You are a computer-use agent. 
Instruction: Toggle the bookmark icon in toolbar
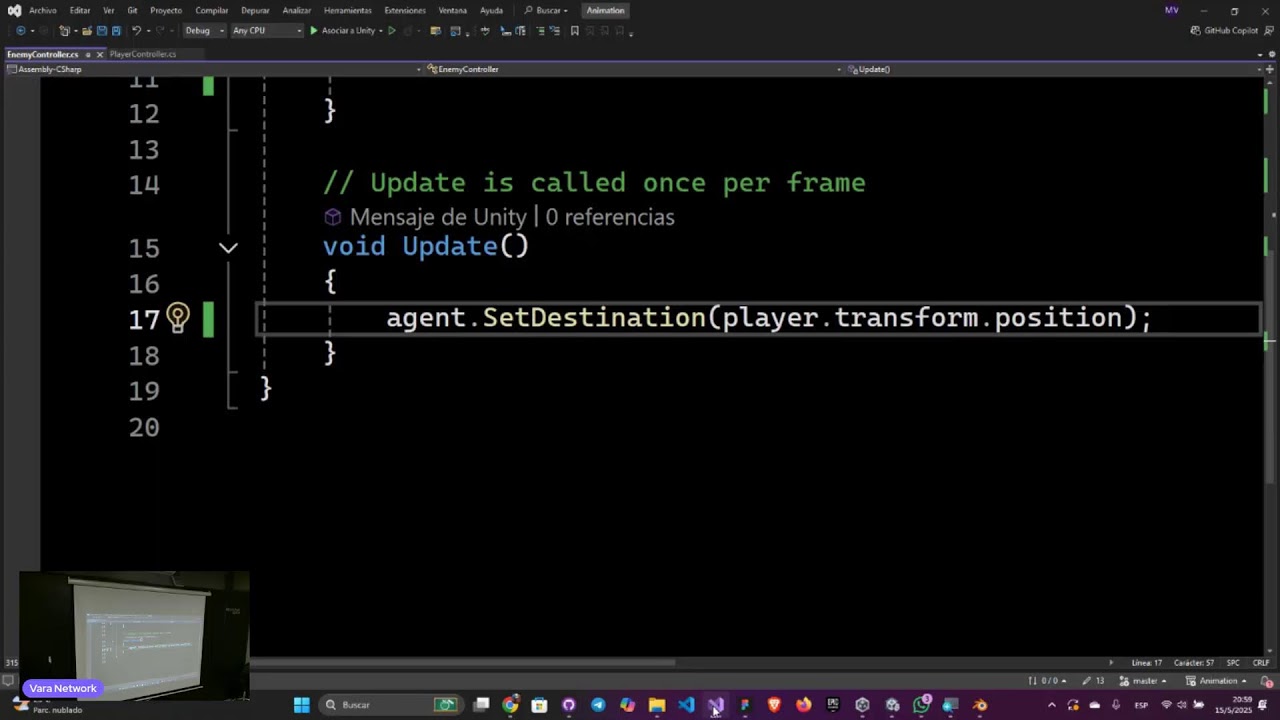pos(574,31)
